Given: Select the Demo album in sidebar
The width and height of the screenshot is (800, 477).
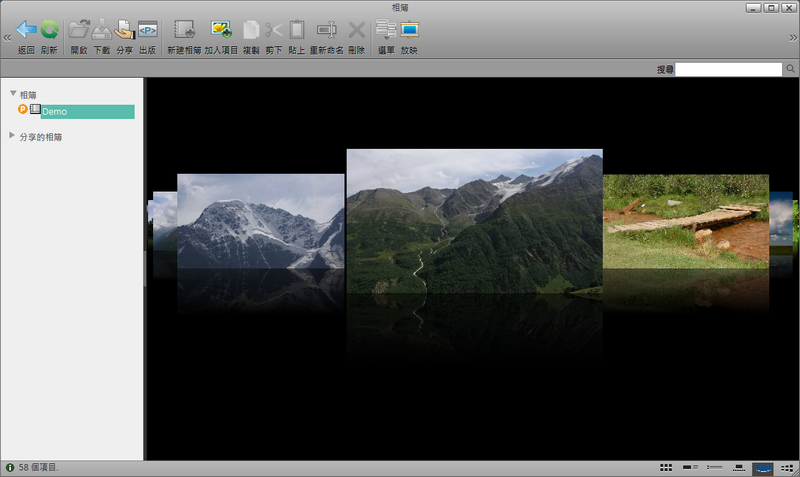Looking at the screenshot, I should pos(87,112).
